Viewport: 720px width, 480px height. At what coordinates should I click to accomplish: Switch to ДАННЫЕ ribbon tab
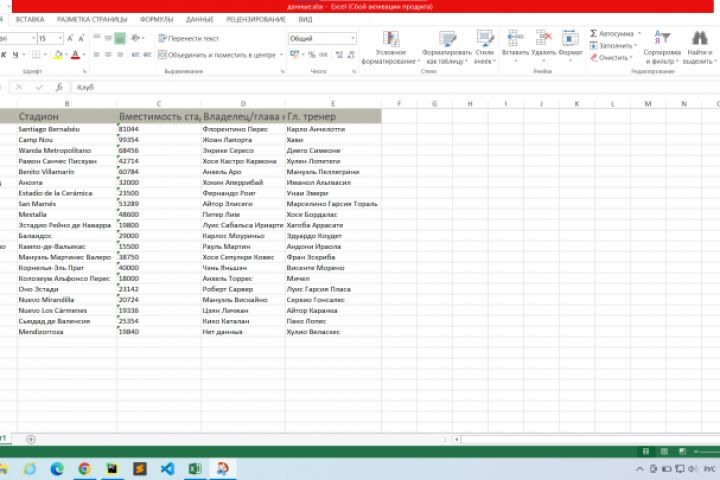[200, 19]
